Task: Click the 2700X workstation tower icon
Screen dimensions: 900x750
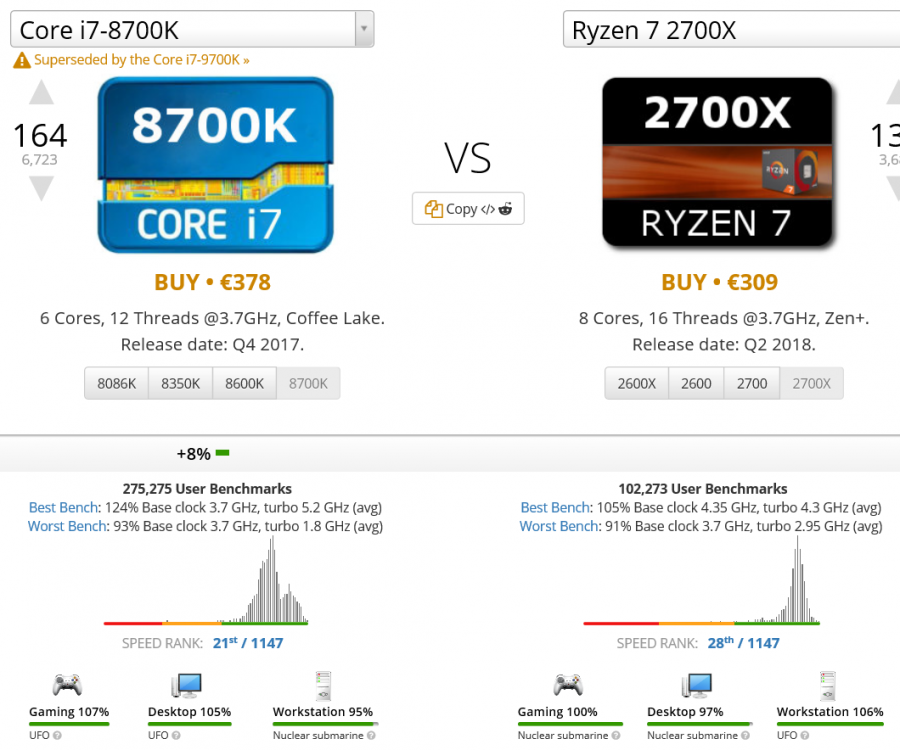Action: tap(828, 686)
